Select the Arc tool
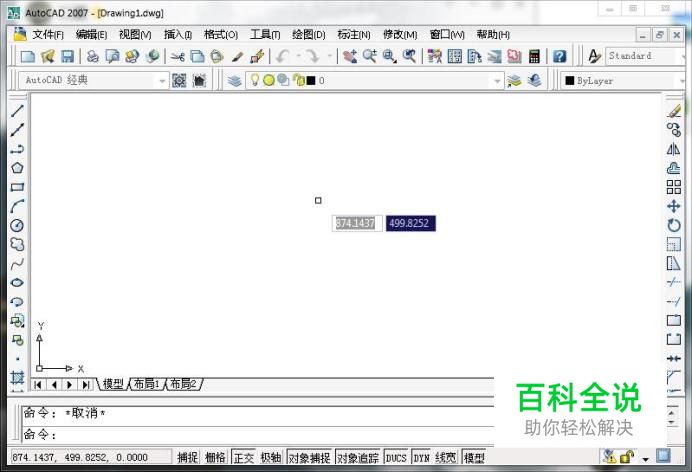692x472 pixels. point(17,206)
